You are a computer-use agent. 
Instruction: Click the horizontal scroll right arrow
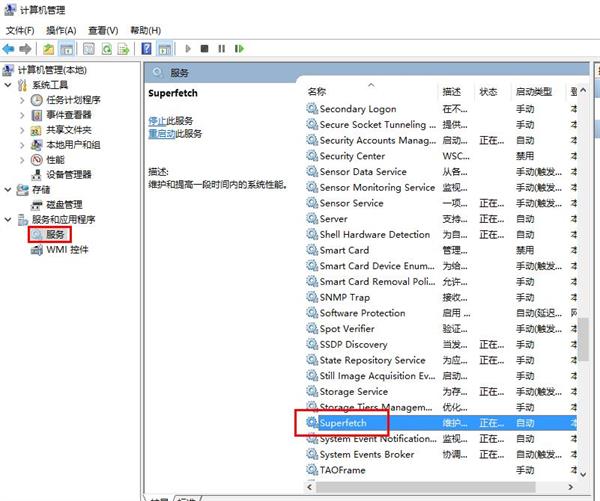pos(571,487)
